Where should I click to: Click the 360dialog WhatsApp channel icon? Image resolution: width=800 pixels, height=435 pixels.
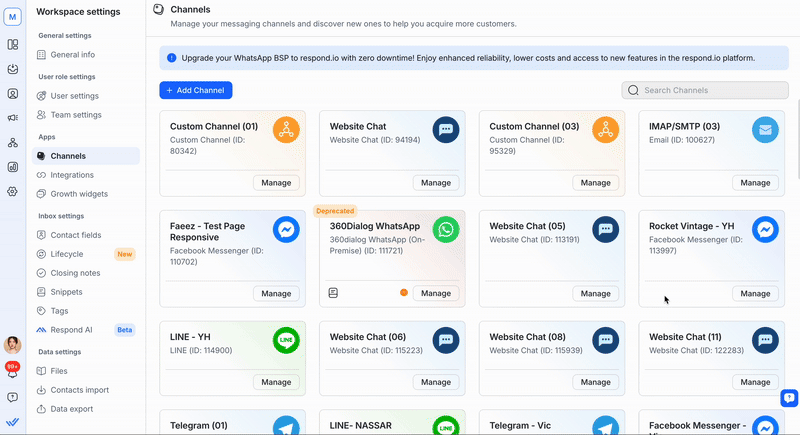tap(446, 229)
